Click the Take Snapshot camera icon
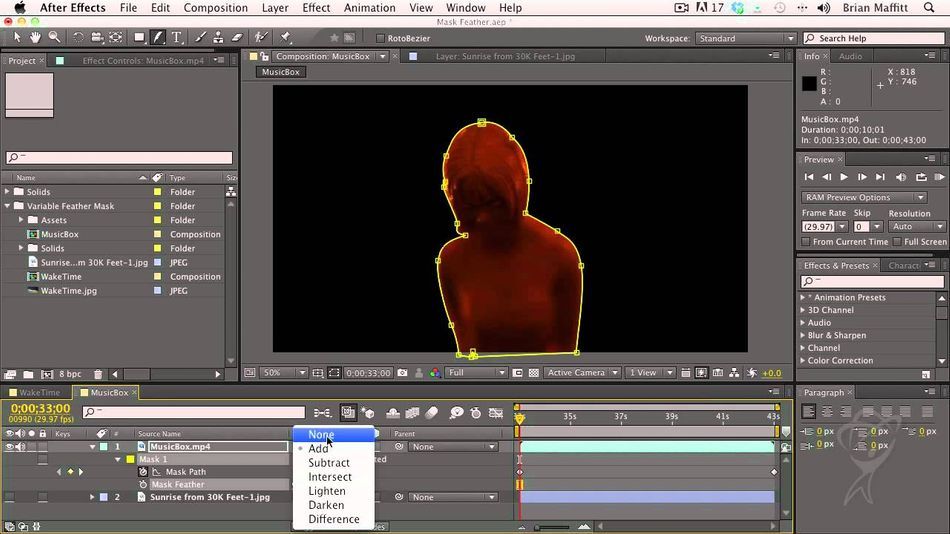The image size is (950, 534). (x=402, y=373)
